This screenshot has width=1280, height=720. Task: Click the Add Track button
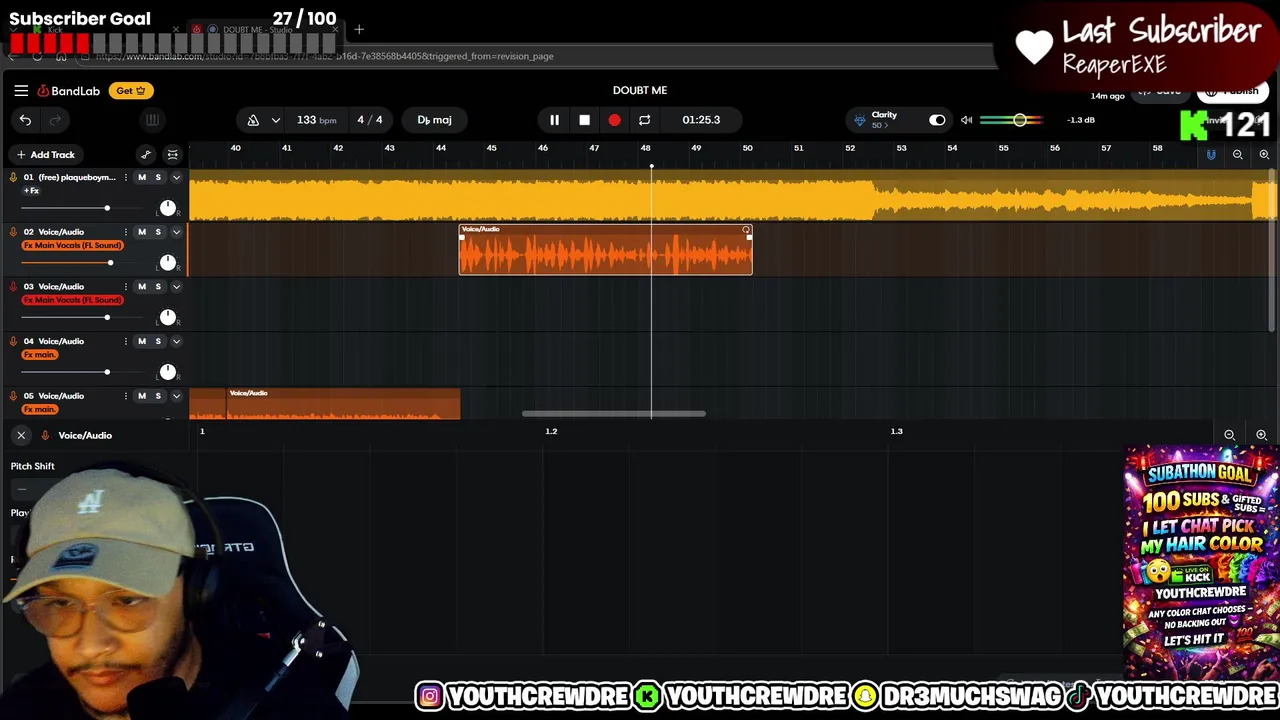click(x=45, y=155)
